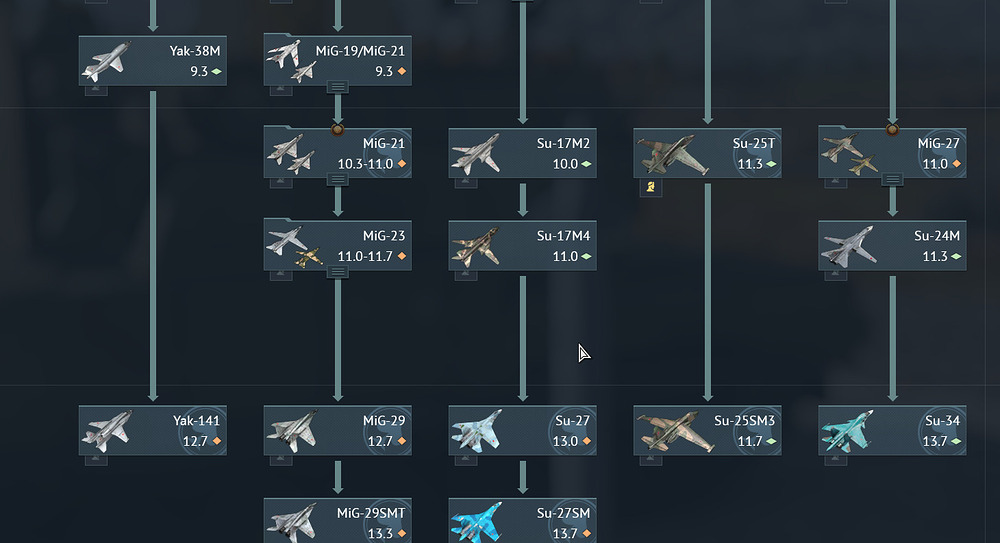
Task: Select the Su-25SM3 aircraft card
Action: click(x=707, y=430)
